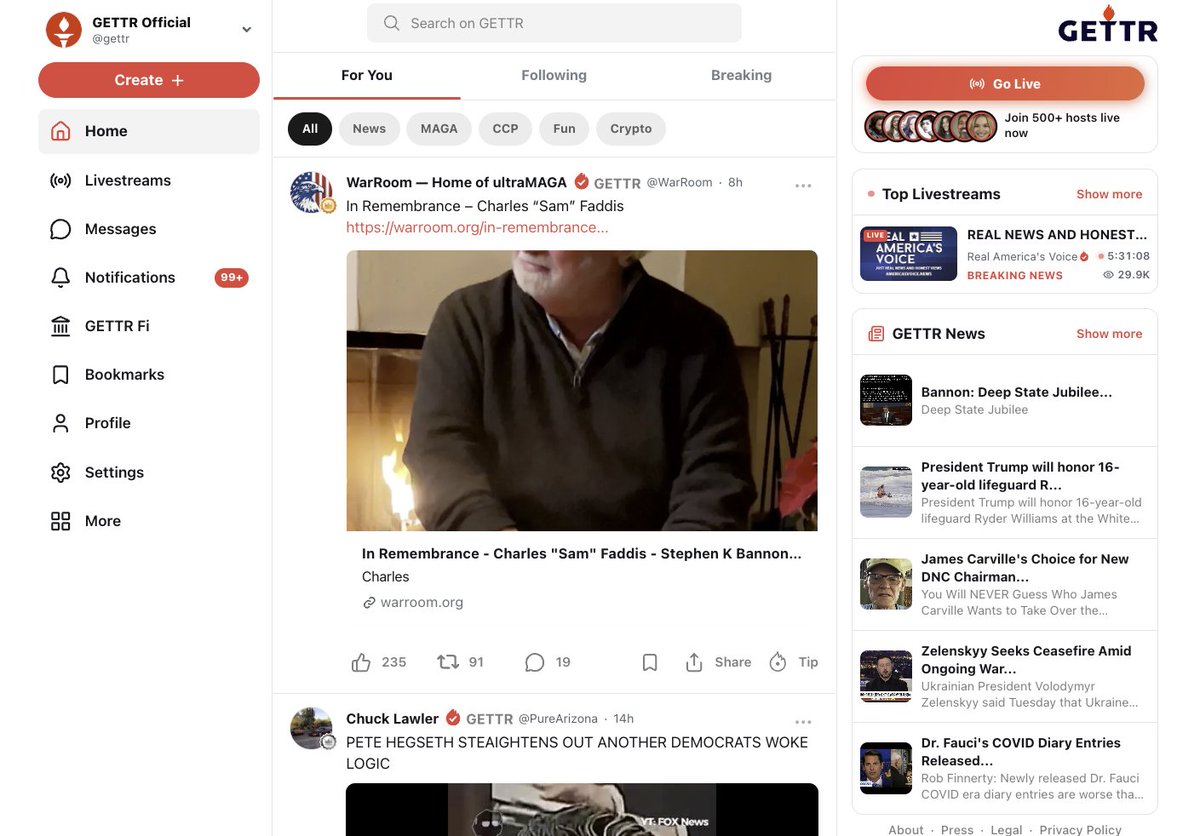Image resolution: width=1200 pixels, height=836 pixels.
Task: Like the WarRoom post
Action: click(x=361, y=662)
